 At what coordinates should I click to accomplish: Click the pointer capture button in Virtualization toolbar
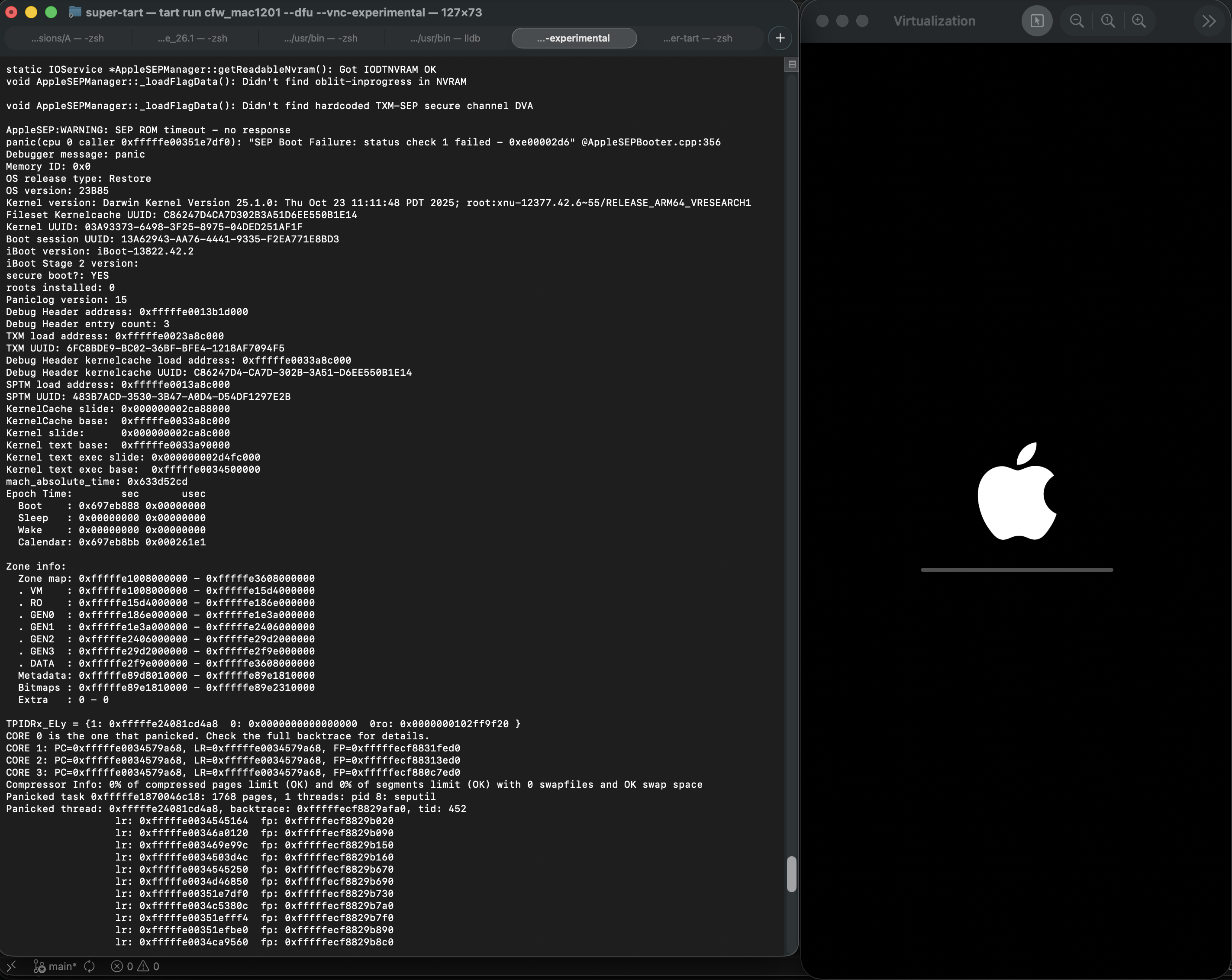click(x=1037, y=21)
